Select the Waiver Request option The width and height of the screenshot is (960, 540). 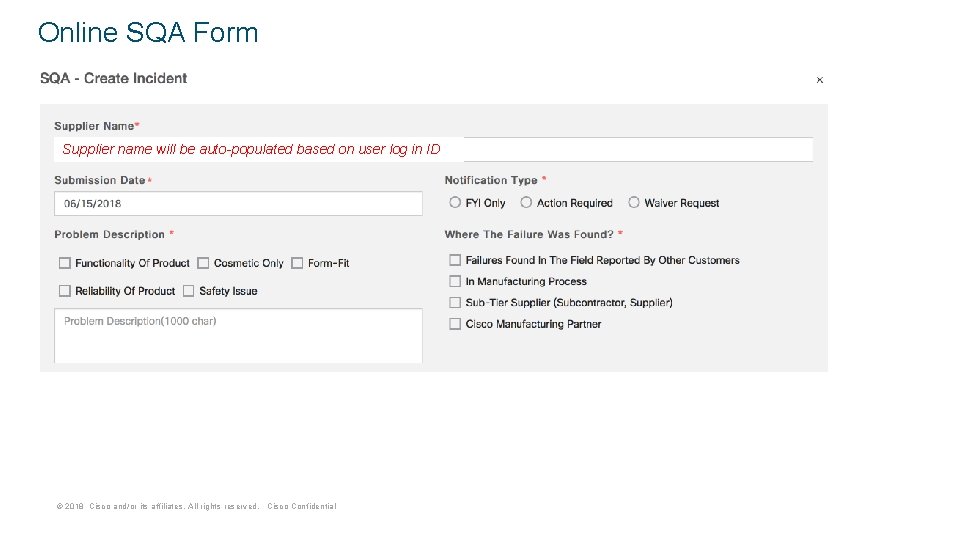634,203
